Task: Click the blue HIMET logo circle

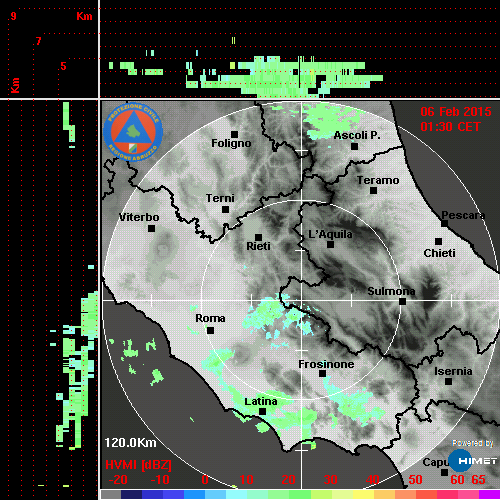Action: (460, 461)
